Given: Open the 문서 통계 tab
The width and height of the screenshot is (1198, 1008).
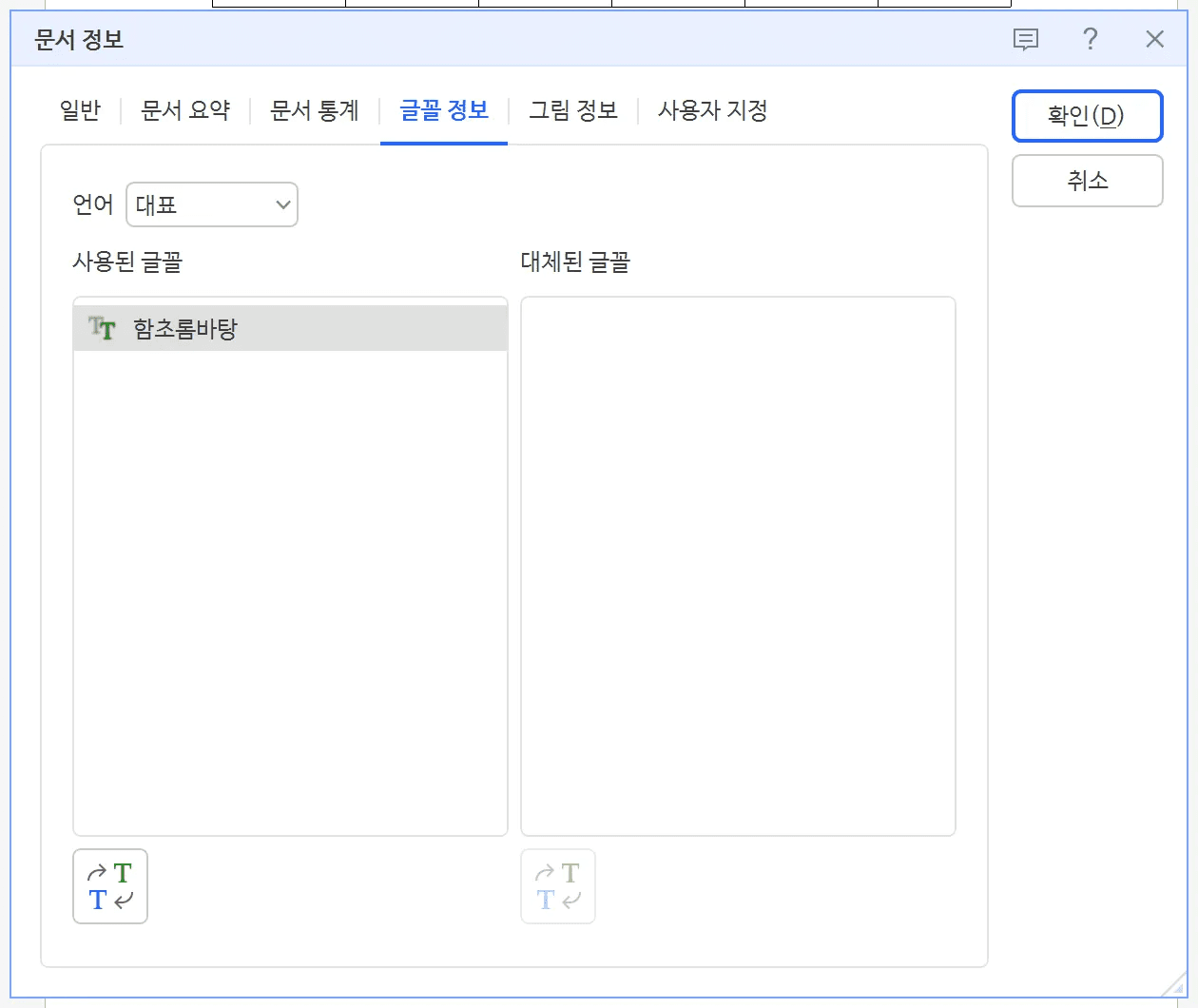Looking at the screenshot, I should pos(314,110).
